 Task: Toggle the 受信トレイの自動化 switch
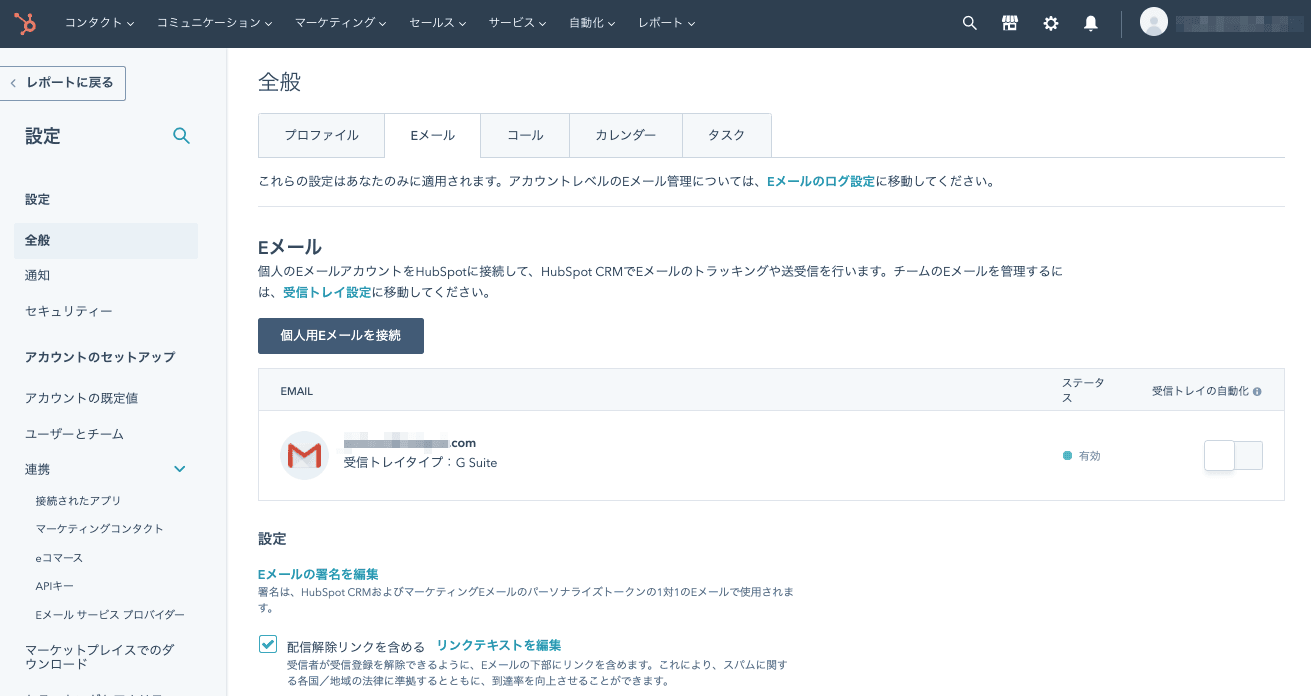(1233, 456)
